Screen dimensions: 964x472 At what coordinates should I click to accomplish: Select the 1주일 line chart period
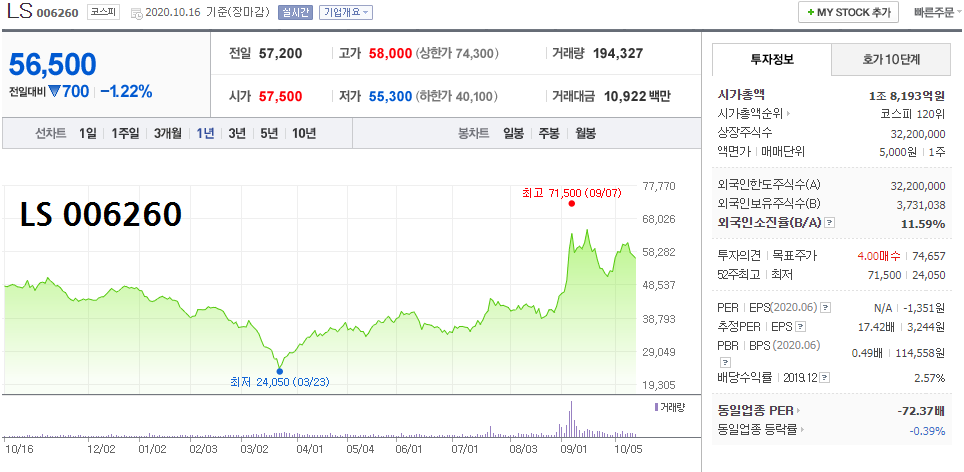(125, 133)
